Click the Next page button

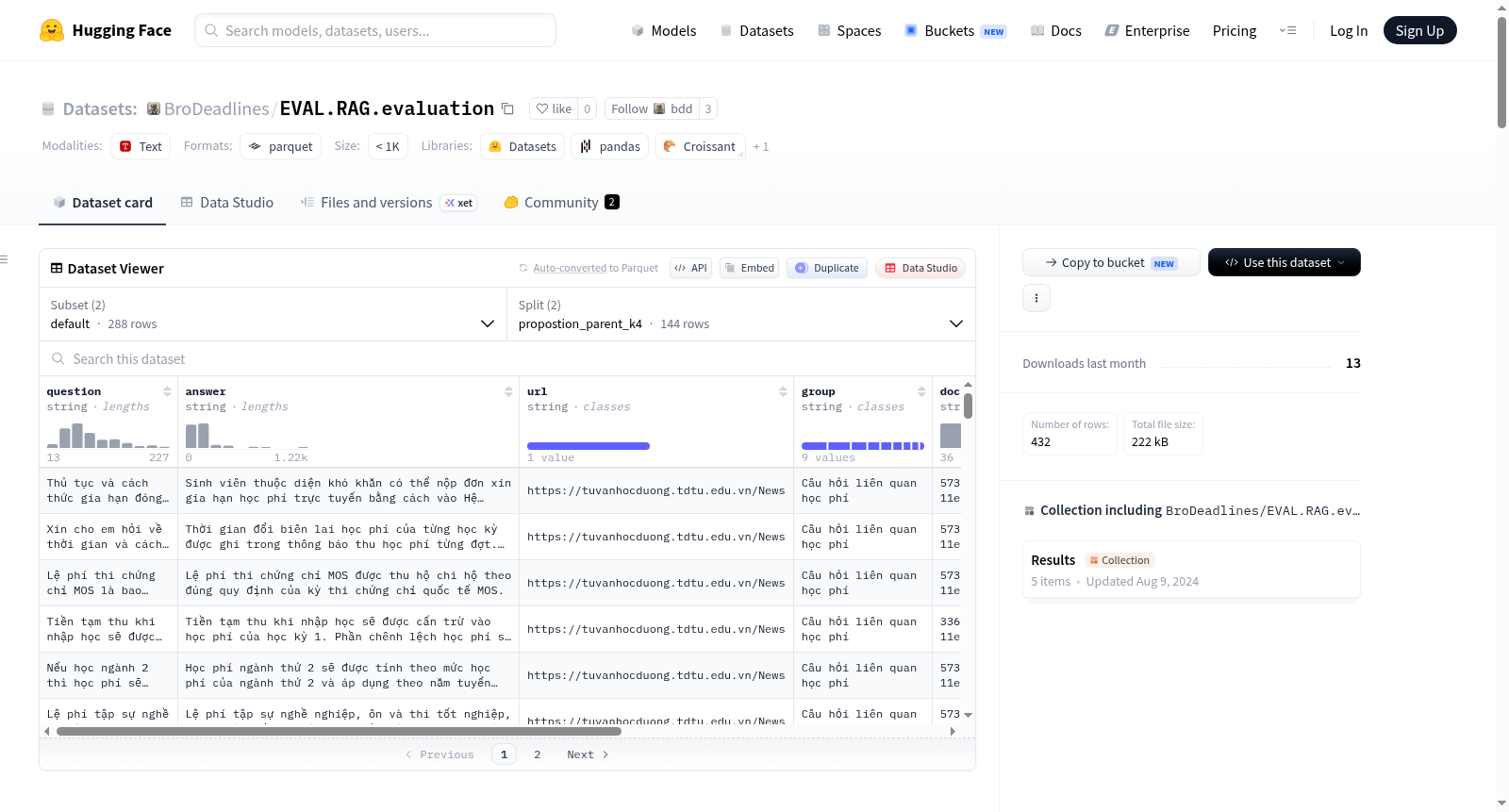[x=588, y=754]
